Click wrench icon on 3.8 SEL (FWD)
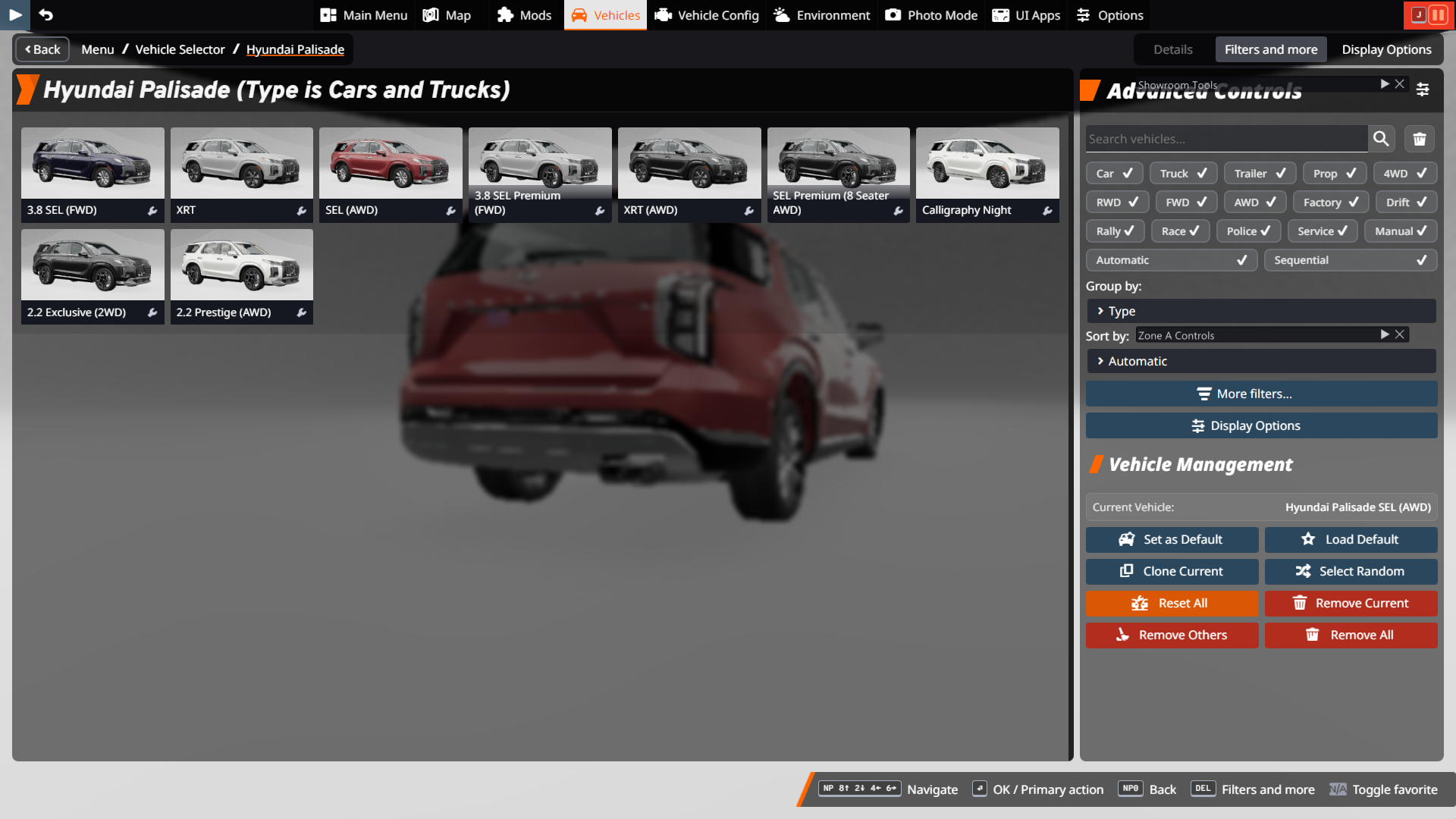 click(x=152, y=211)
